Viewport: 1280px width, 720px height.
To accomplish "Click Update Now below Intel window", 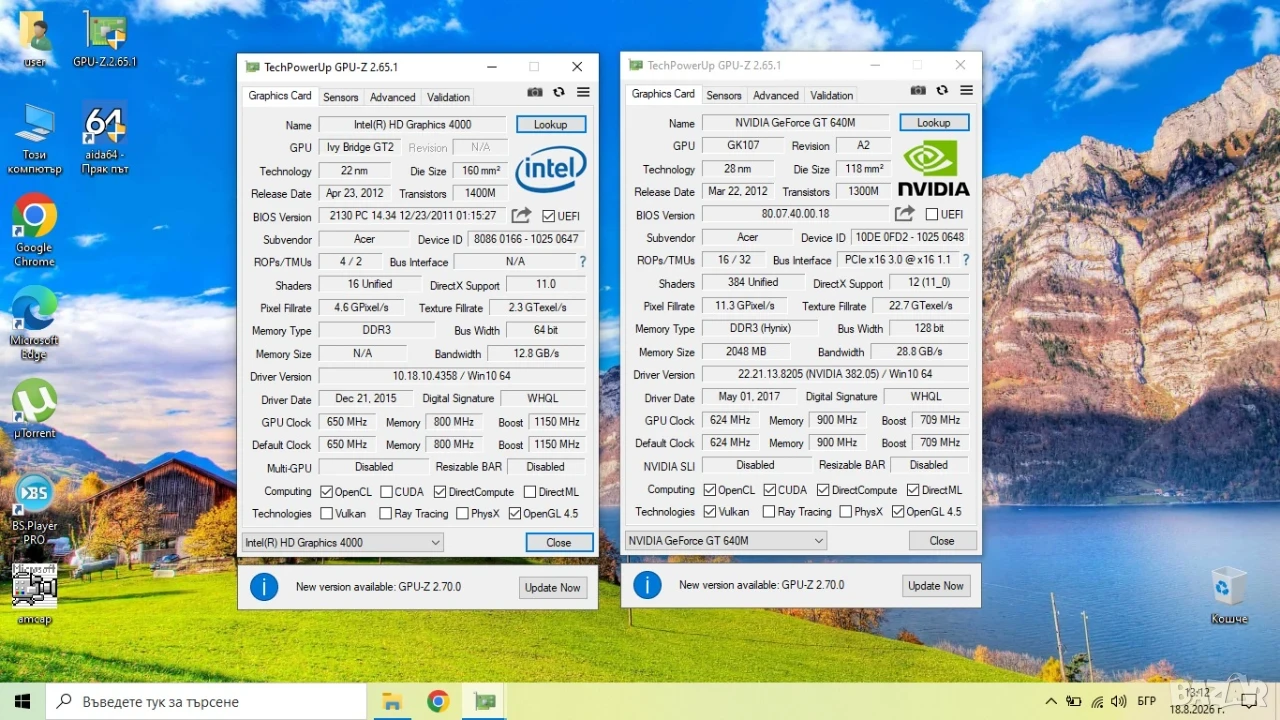I will click(554, 588).
